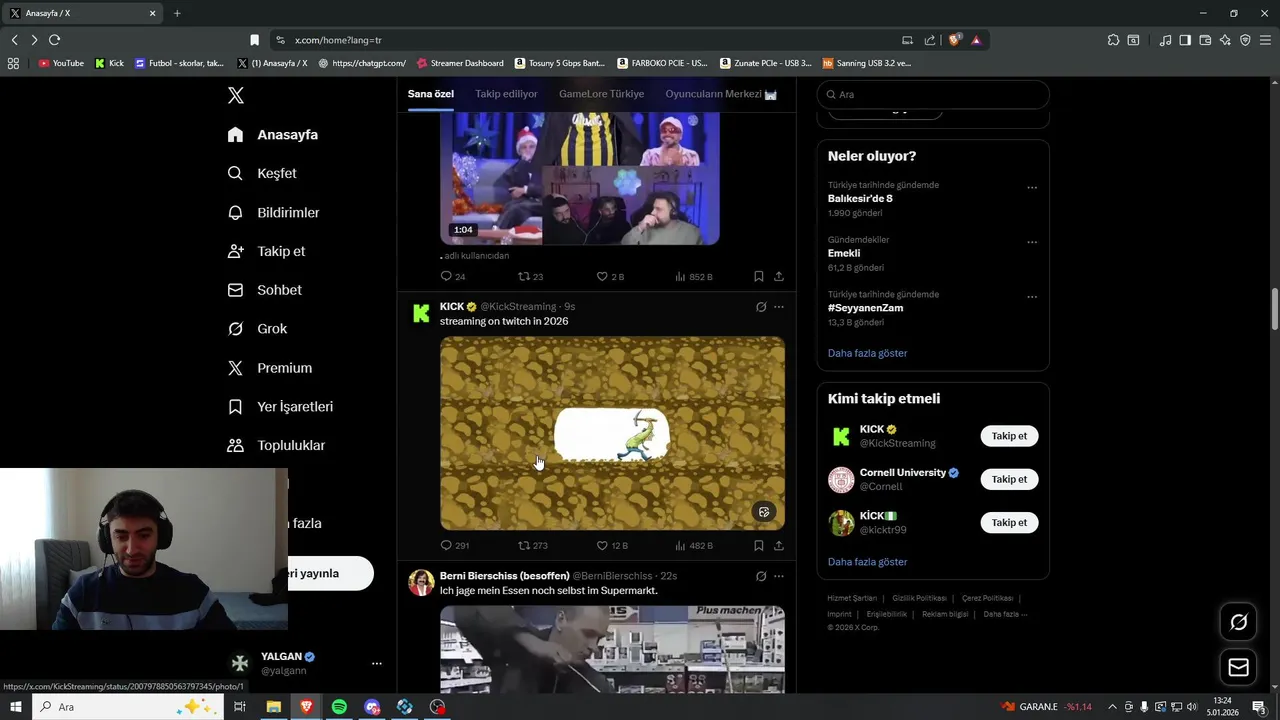Click Daha fazla göster under who to follow
The height and width of the screenshot is (720, 1280).
(867, 562)
